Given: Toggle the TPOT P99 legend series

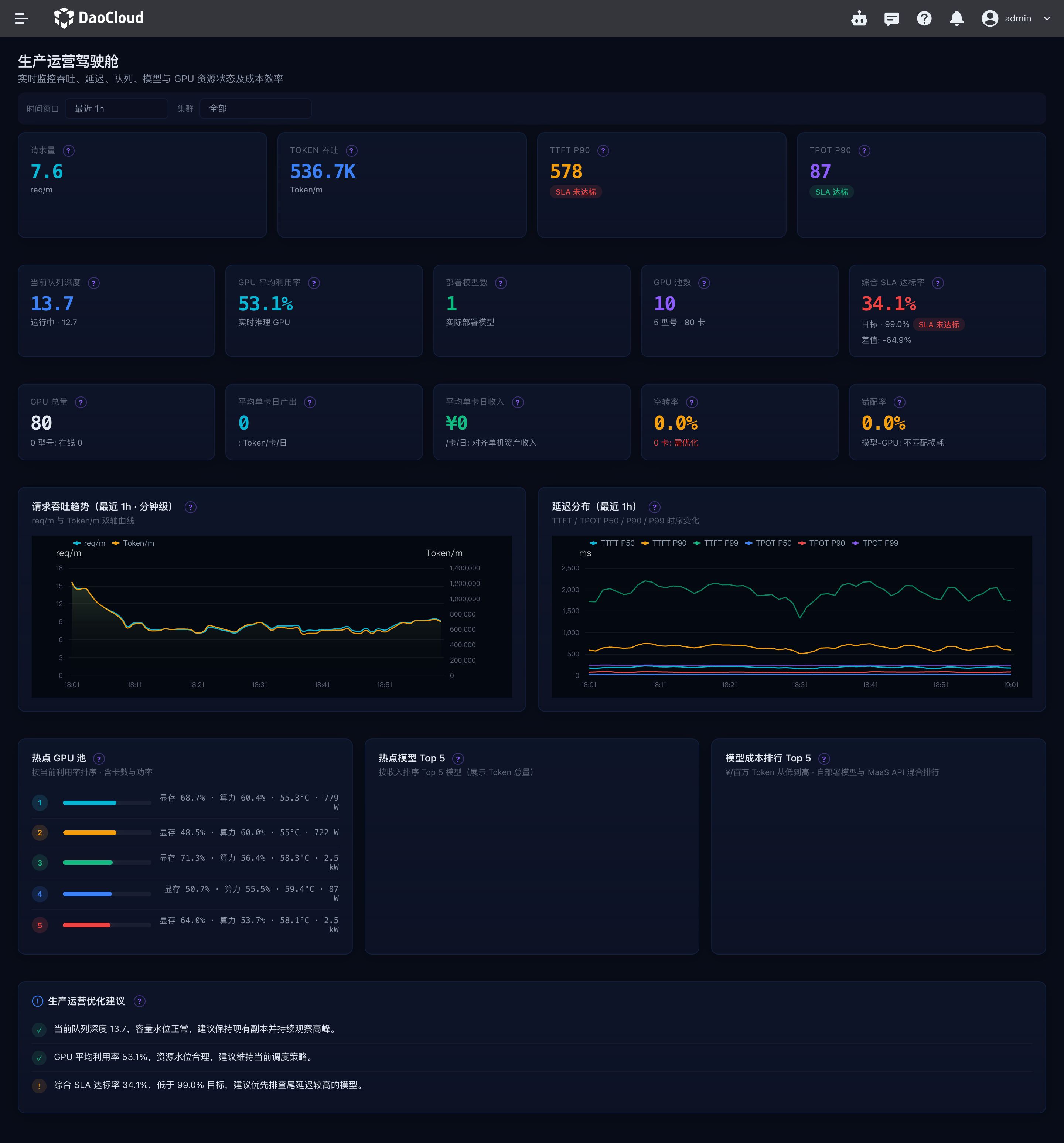Looking at the screenshot, I should point(875,543).
